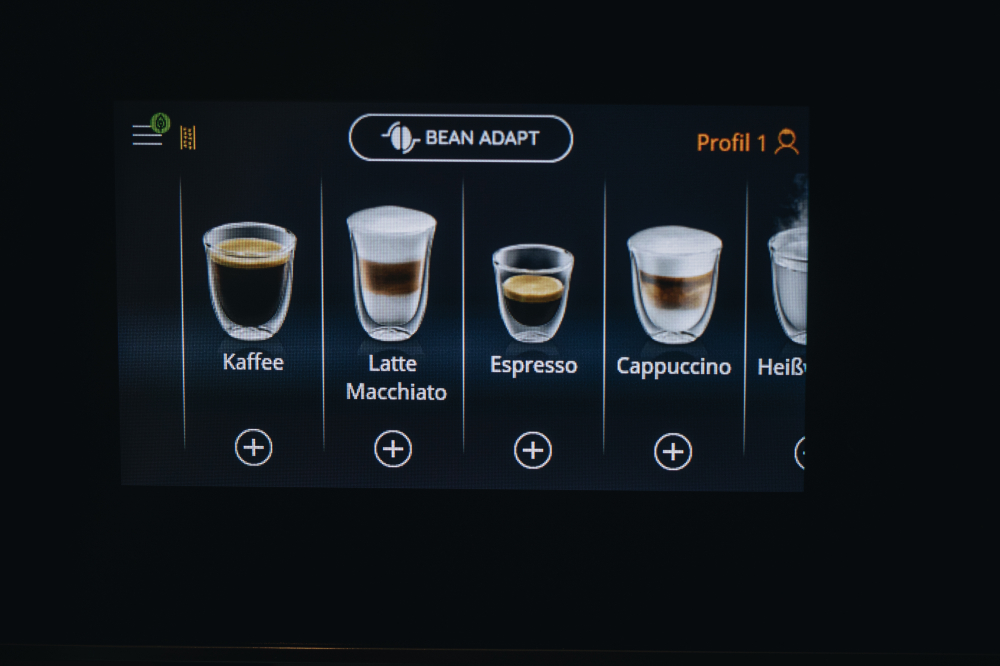This screenshot has width=1000, height=666.
Task: Choose the Espresso text label
Action: [x=533, y=366]
